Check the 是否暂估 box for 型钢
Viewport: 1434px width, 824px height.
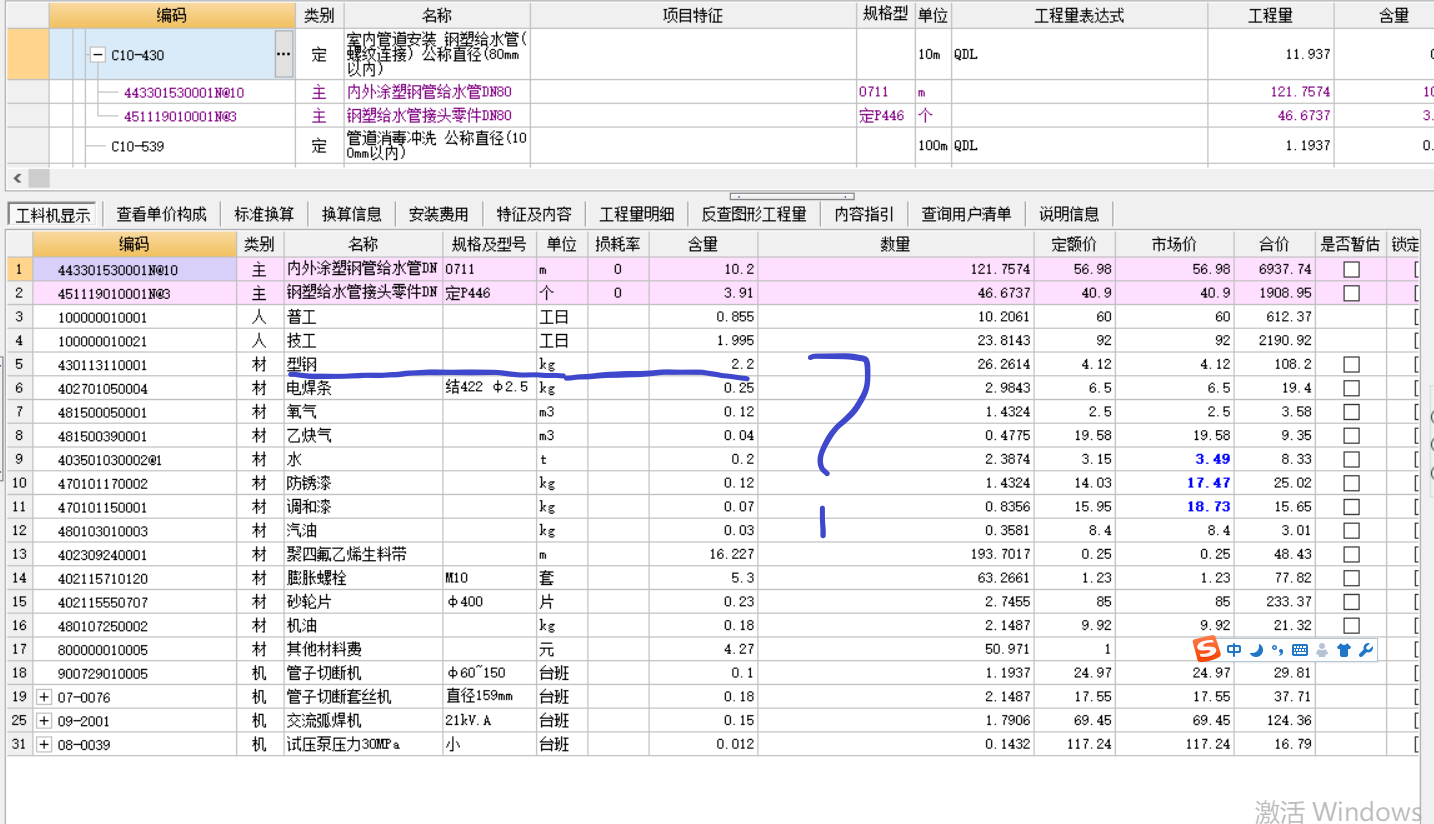pyautogui.click(x=1351, y=364)
